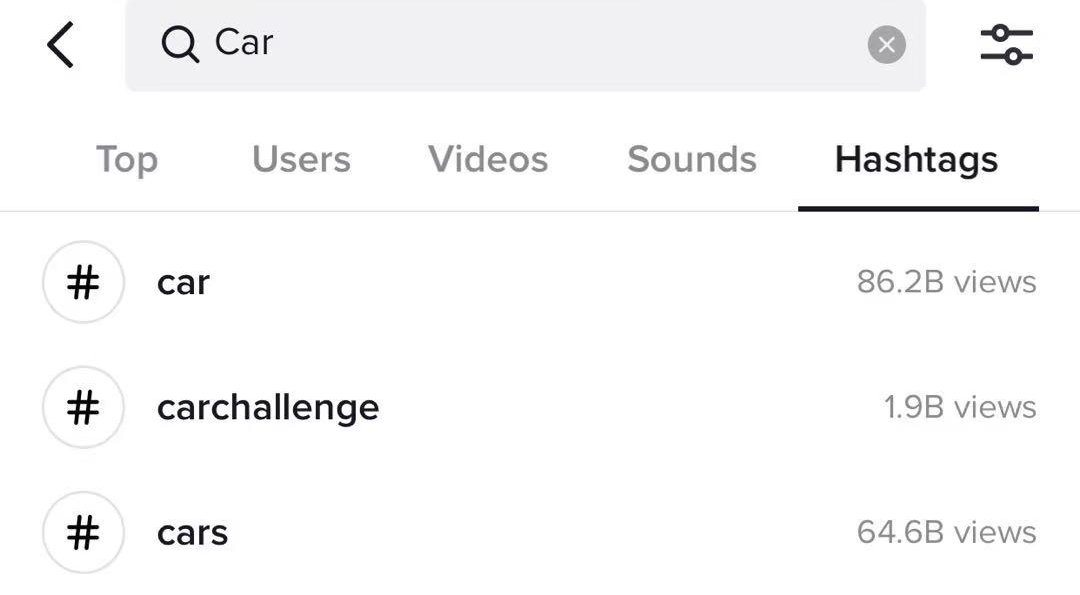Tap the 86.2B views label

pos(946,282)
